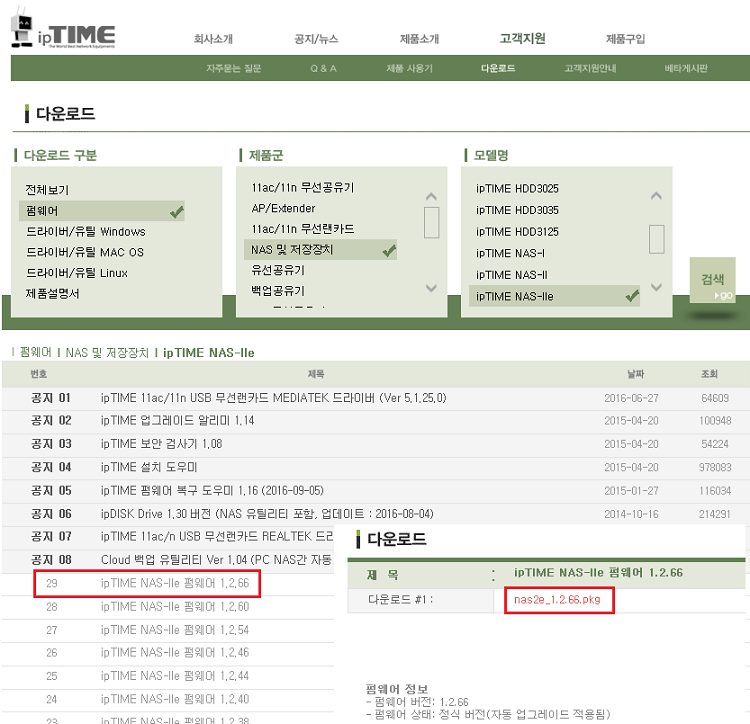
Task: Select AP/Extender product group
Action: pyautogui.click(x=283, y=208)
